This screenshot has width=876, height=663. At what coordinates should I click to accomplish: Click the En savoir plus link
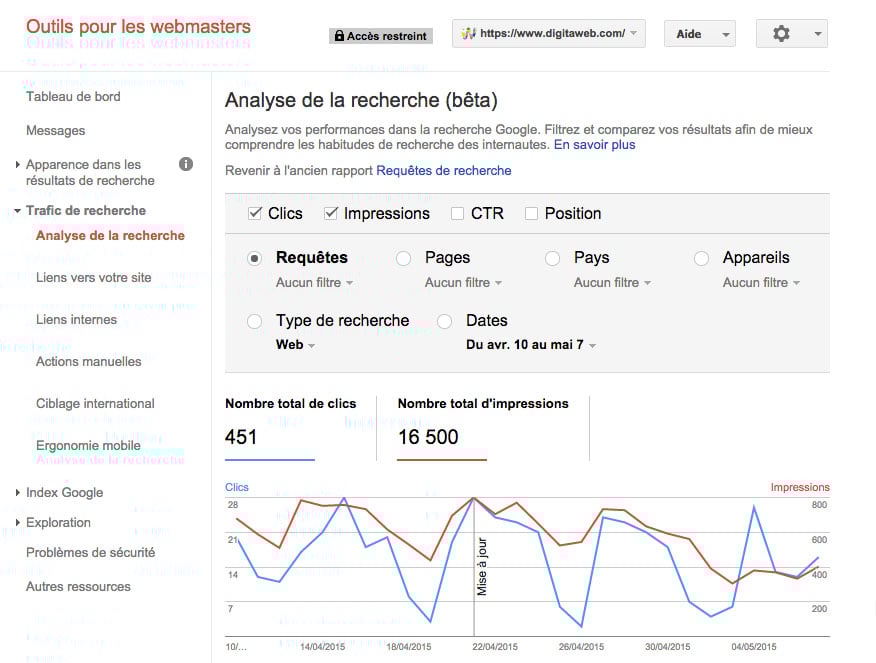coord(594,145)
